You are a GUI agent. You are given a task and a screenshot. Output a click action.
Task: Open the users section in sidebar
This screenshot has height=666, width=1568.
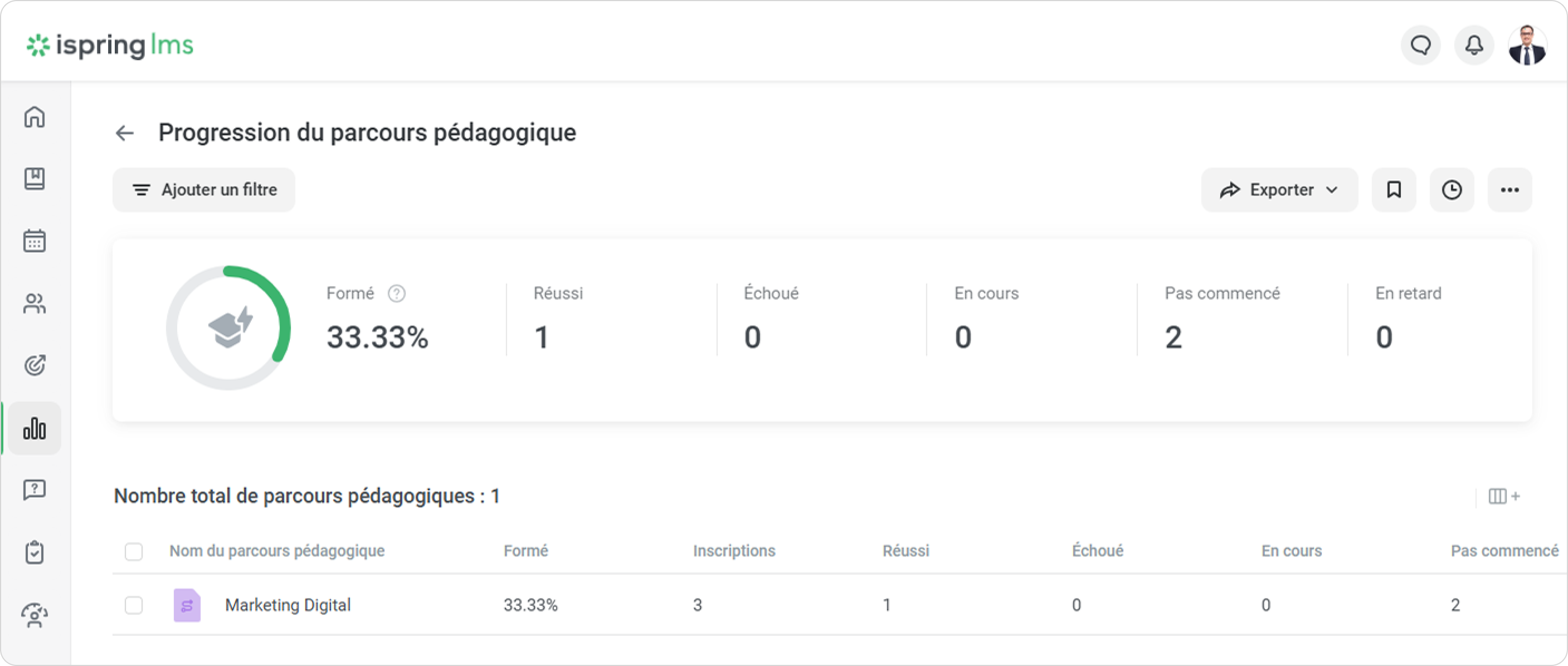(35, 303)
